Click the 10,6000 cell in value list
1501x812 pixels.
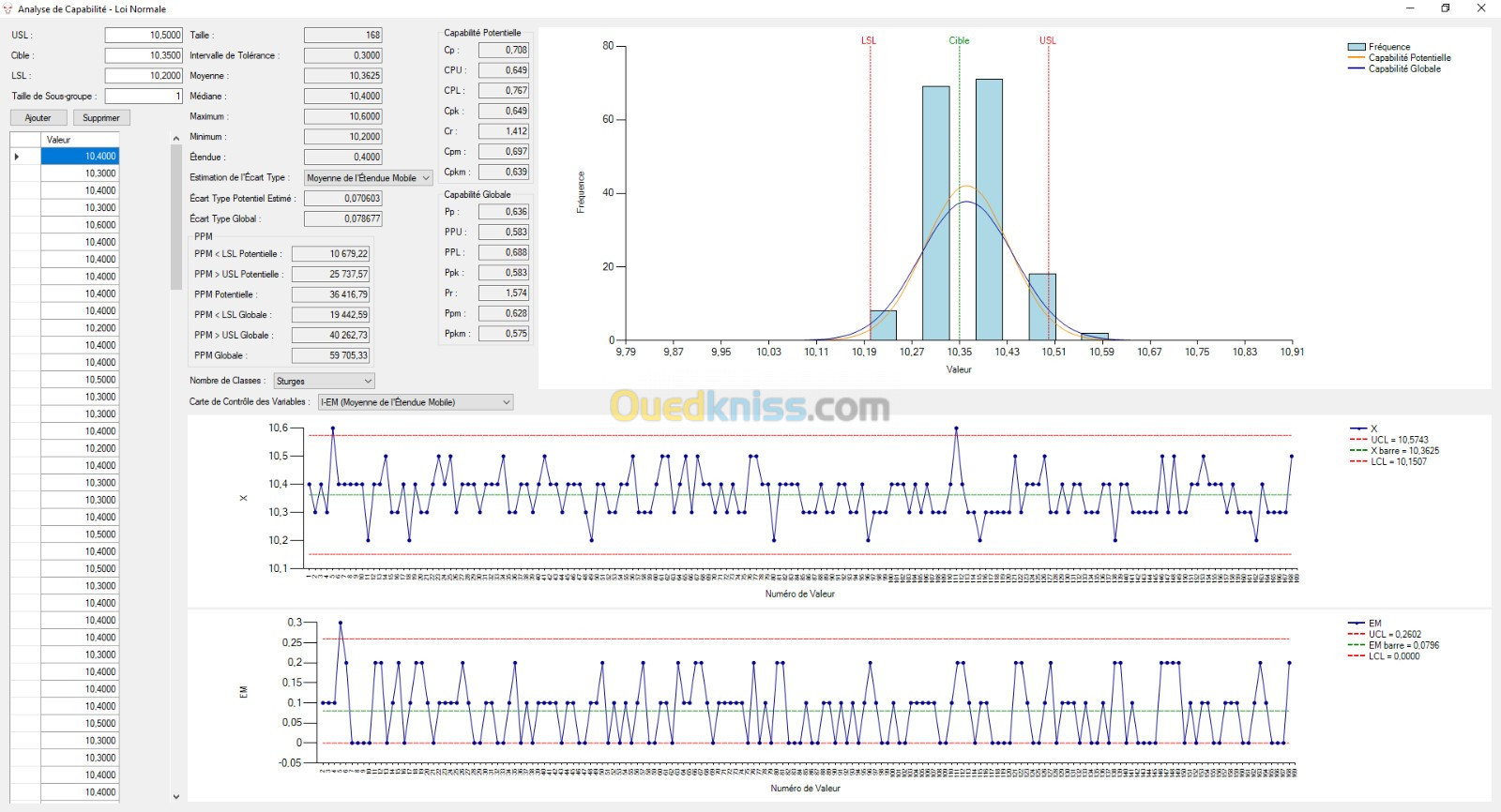80,225
